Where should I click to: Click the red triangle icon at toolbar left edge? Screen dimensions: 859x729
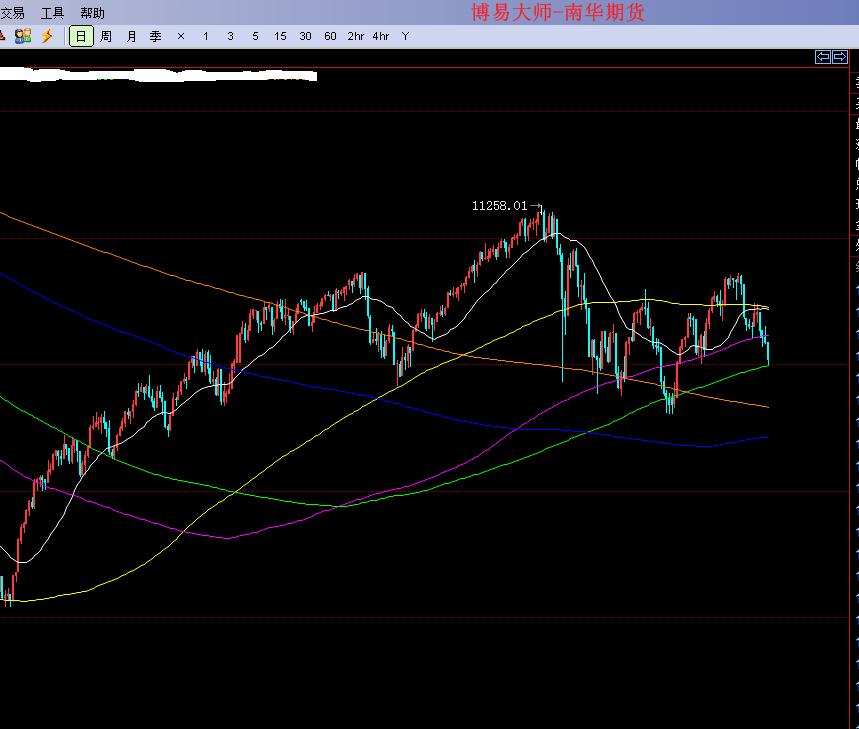coord(3,36)
